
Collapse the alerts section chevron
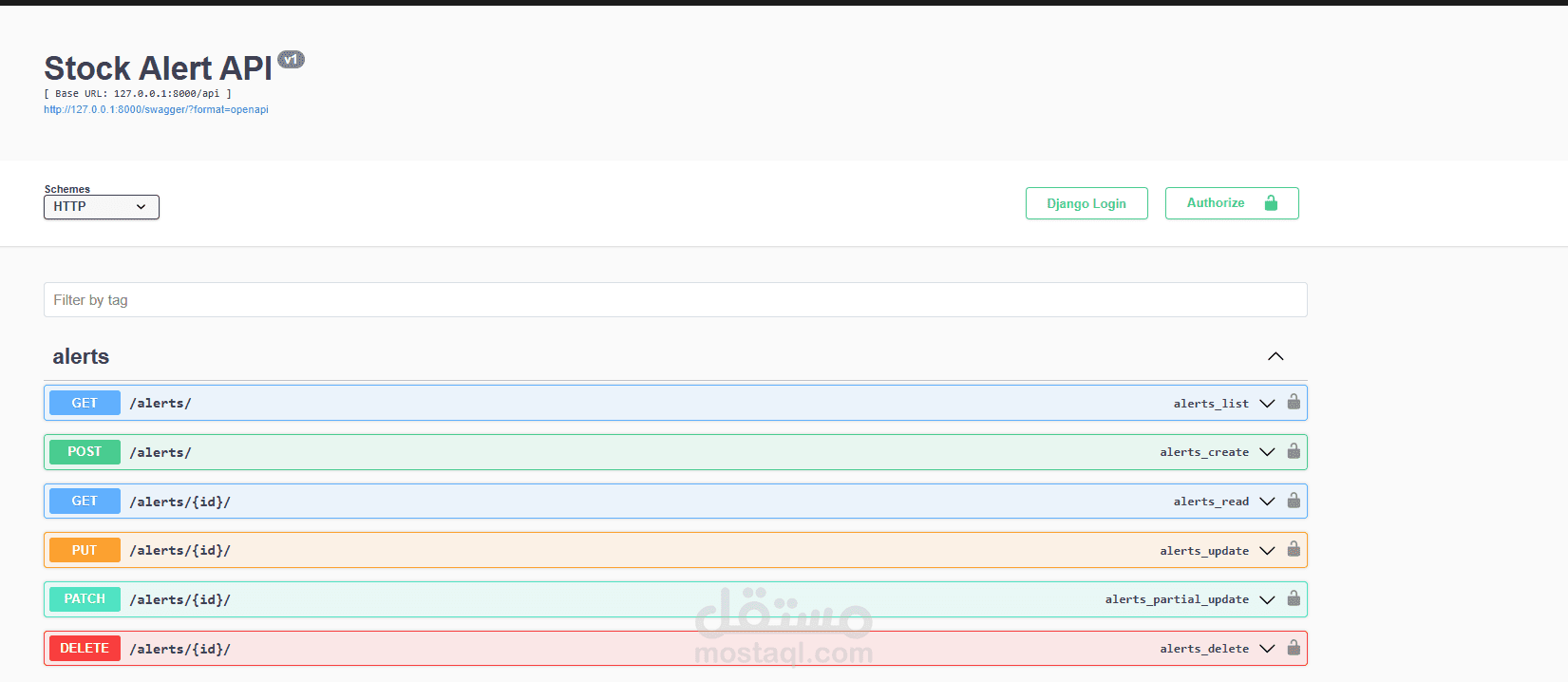click(1275, 356)
